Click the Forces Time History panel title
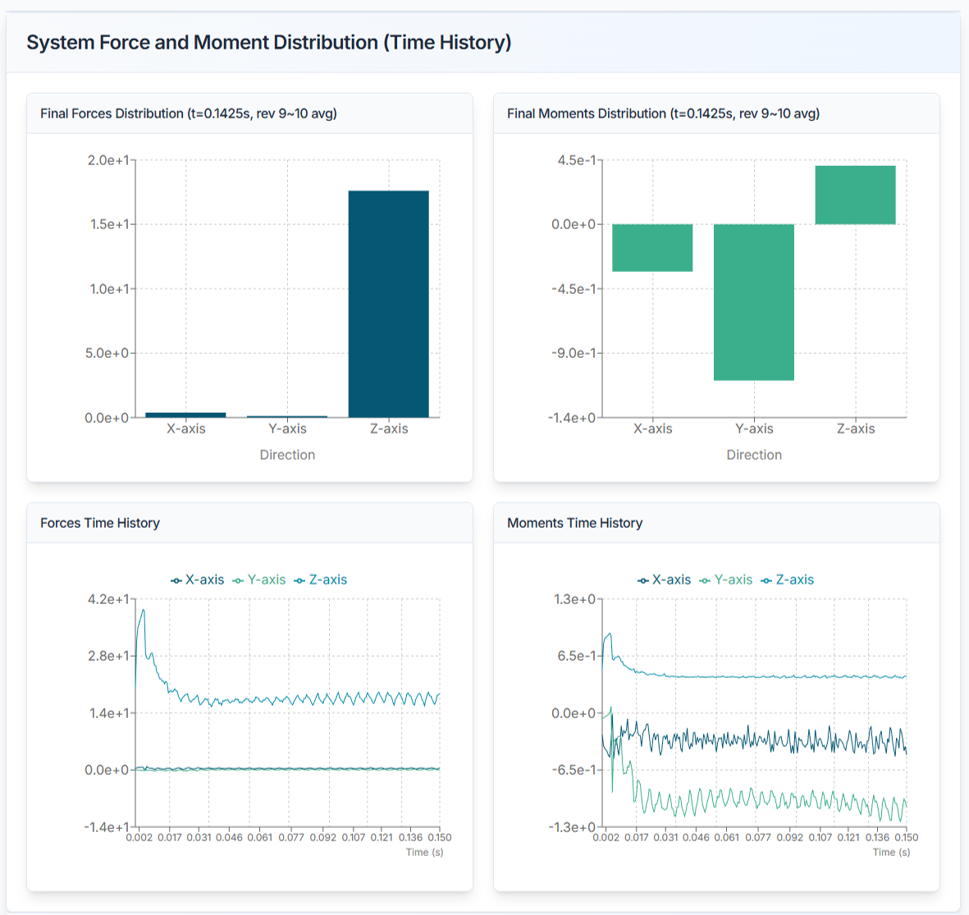Image resolution: width=969 pixels, height=915 pixels. [x=100, y=523]
